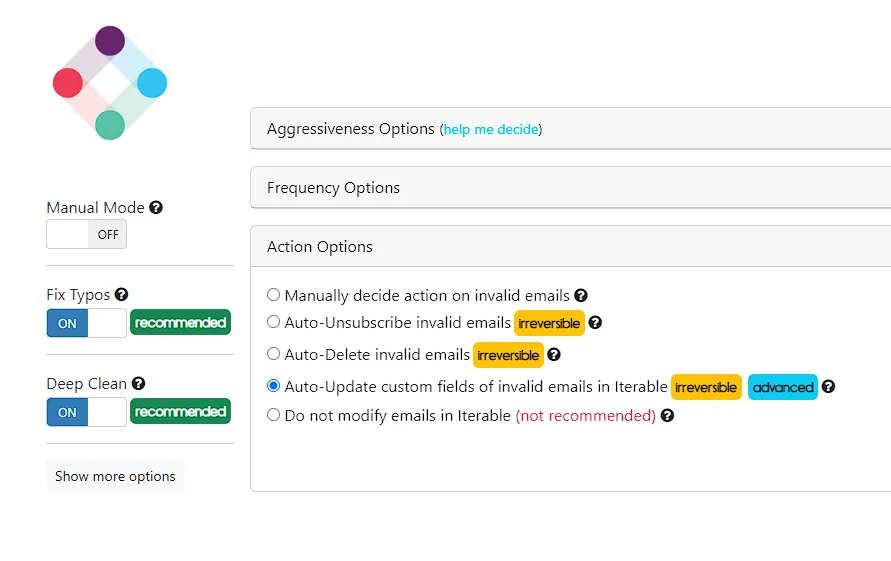891x561 pixels.
Task: Toggle the Manual Mode switch
Action: tap(86, 234)
